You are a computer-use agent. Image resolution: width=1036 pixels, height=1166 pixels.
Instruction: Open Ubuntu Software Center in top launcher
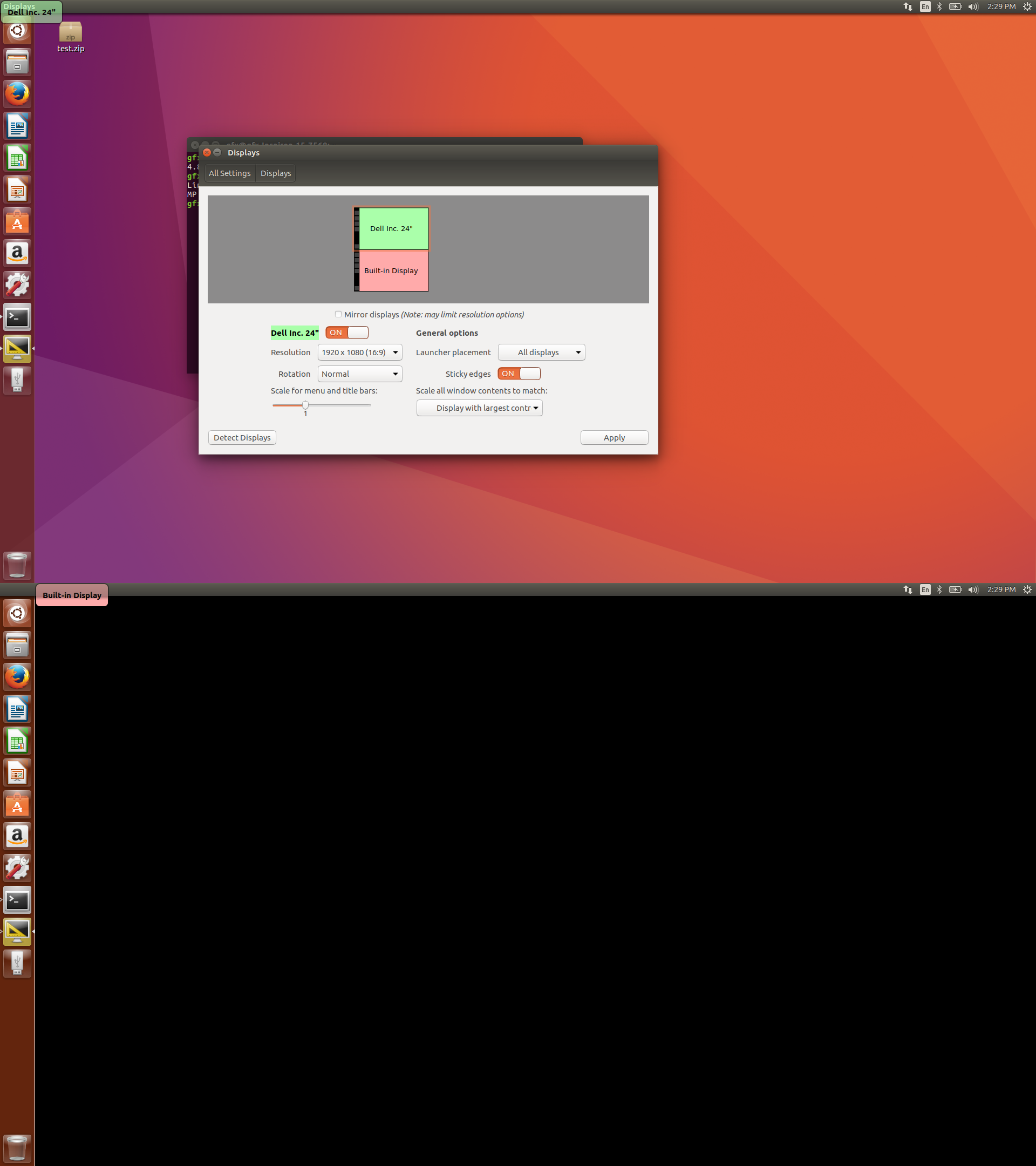tap(17, 221)
